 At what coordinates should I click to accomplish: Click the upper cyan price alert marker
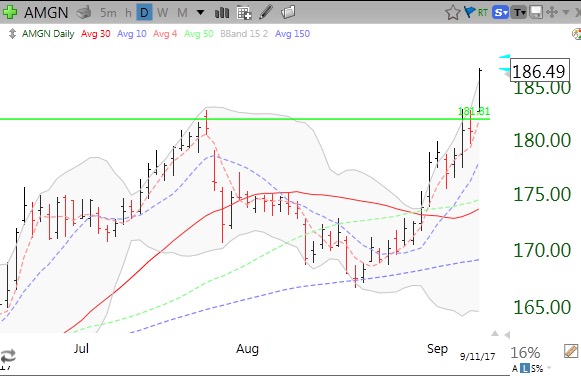504,57
